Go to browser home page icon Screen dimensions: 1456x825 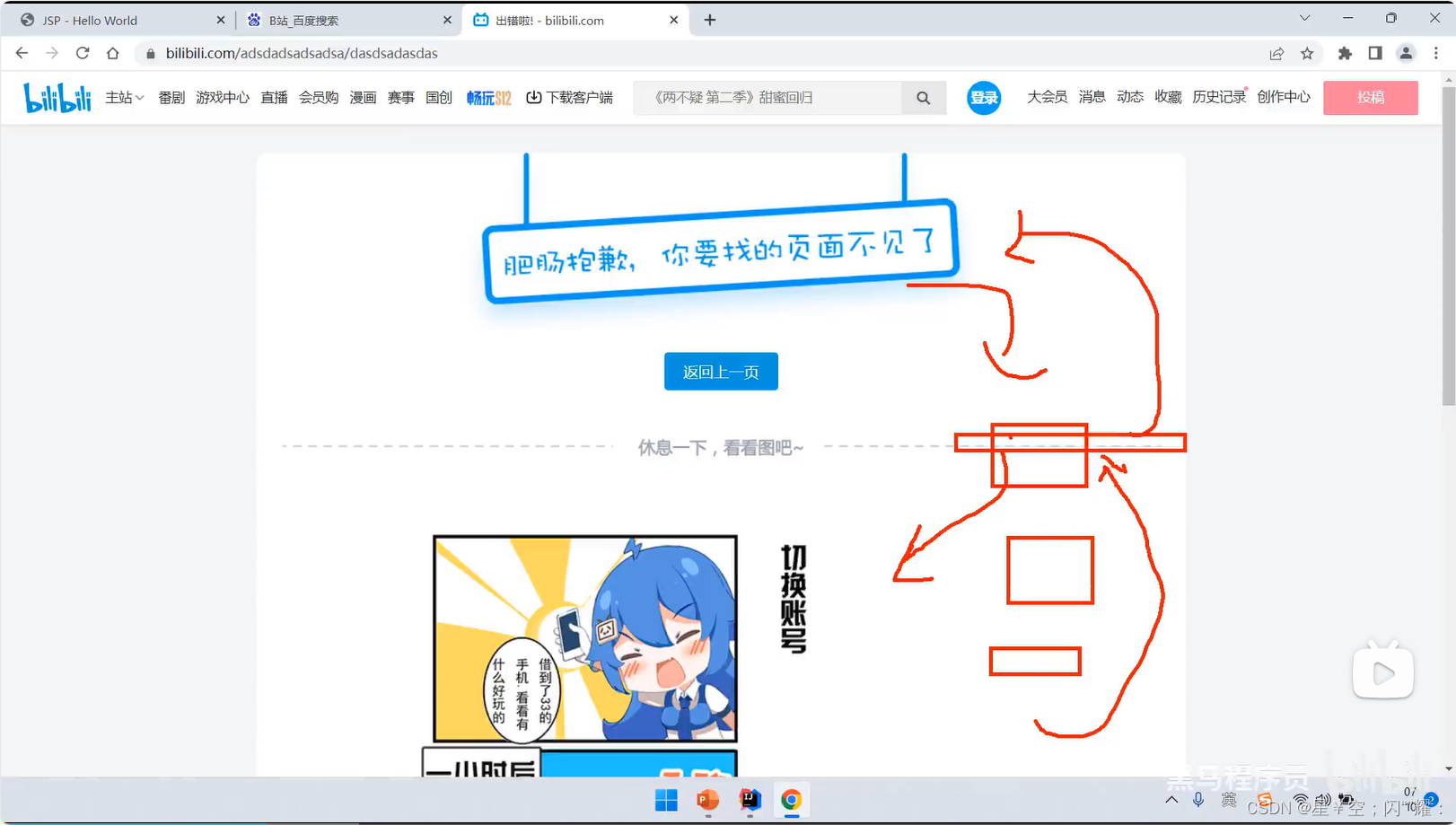point(112,53)
